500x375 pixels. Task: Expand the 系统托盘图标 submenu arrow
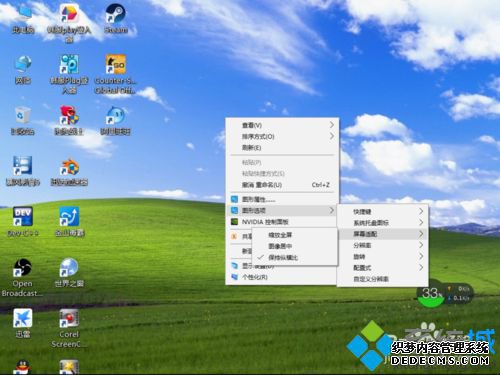[x=421, y=222]
